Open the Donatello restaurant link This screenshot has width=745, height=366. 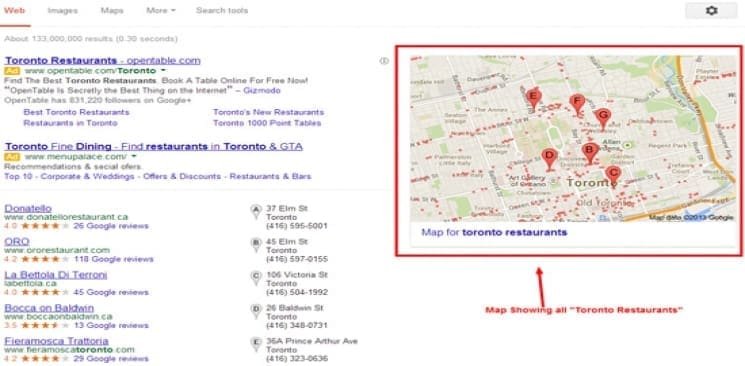pyautogui.click(x=28, y=208)
